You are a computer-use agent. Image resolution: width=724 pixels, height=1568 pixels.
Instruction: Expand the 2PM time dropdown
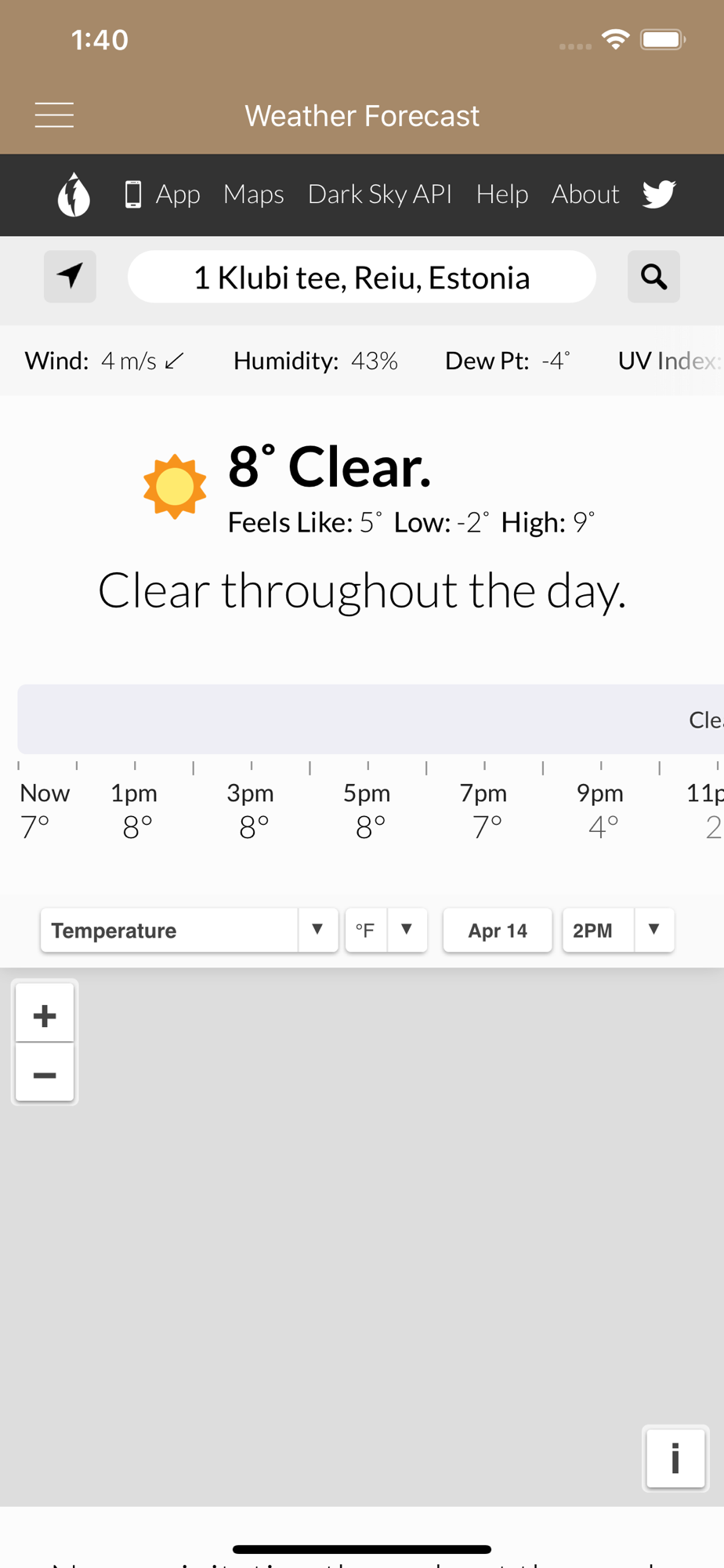click(x=653, y=930)
